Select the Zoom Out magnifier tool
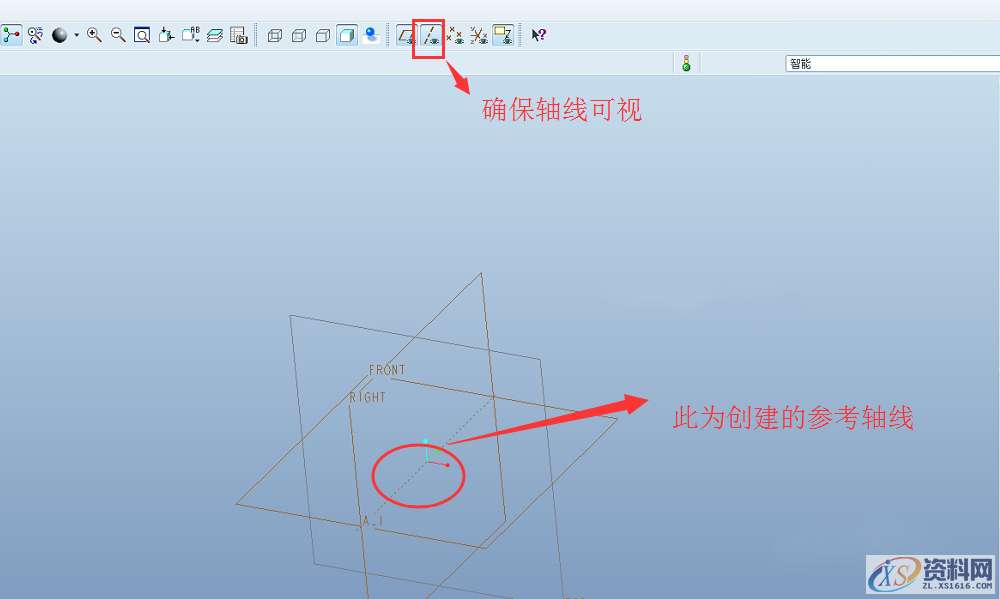 (116, 35)
